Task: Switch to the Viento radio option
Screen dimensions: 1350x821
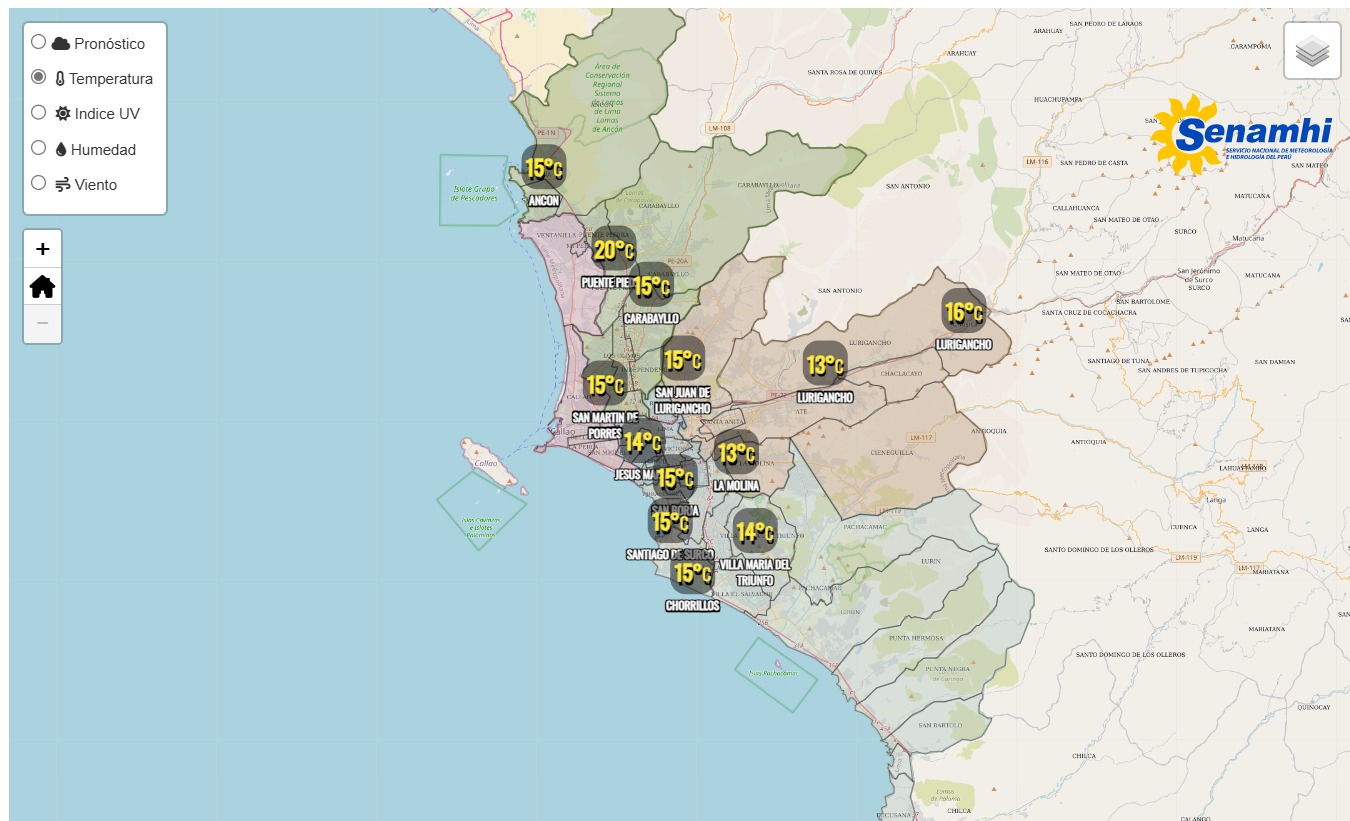Action: (38, 183)
